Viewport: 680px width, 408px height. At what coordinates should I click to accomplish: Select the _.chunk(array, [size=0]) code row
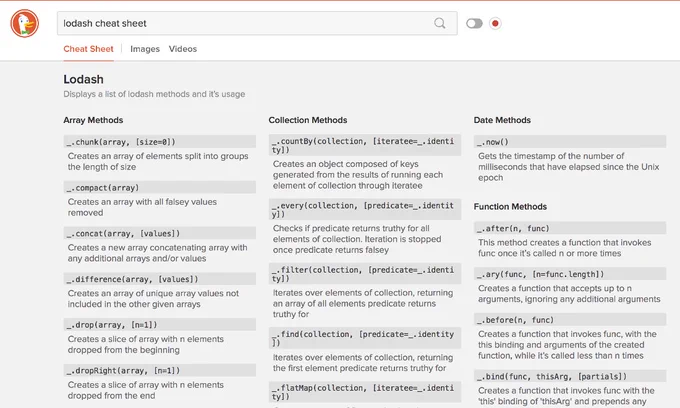click(160, 142)
